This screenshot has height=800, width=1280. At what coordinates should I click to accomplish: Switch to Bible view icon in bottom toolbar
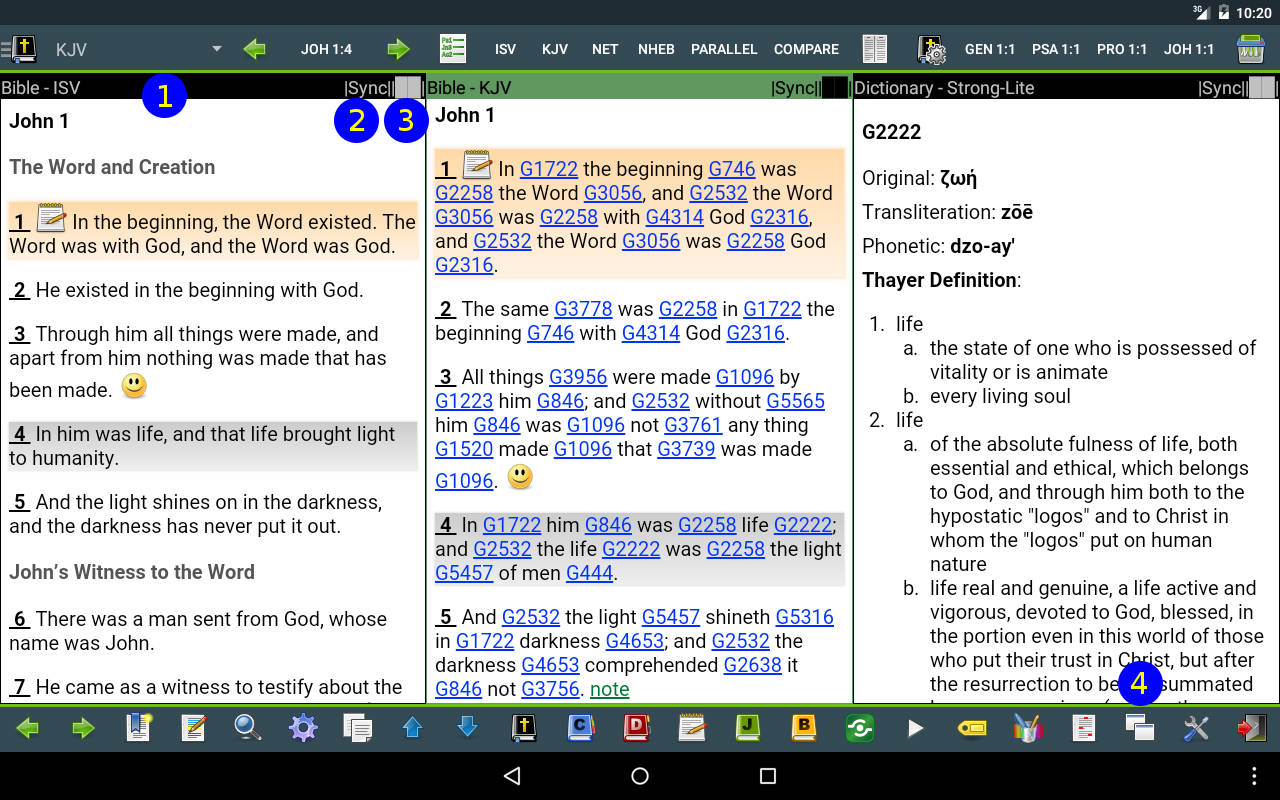[525, 728]
